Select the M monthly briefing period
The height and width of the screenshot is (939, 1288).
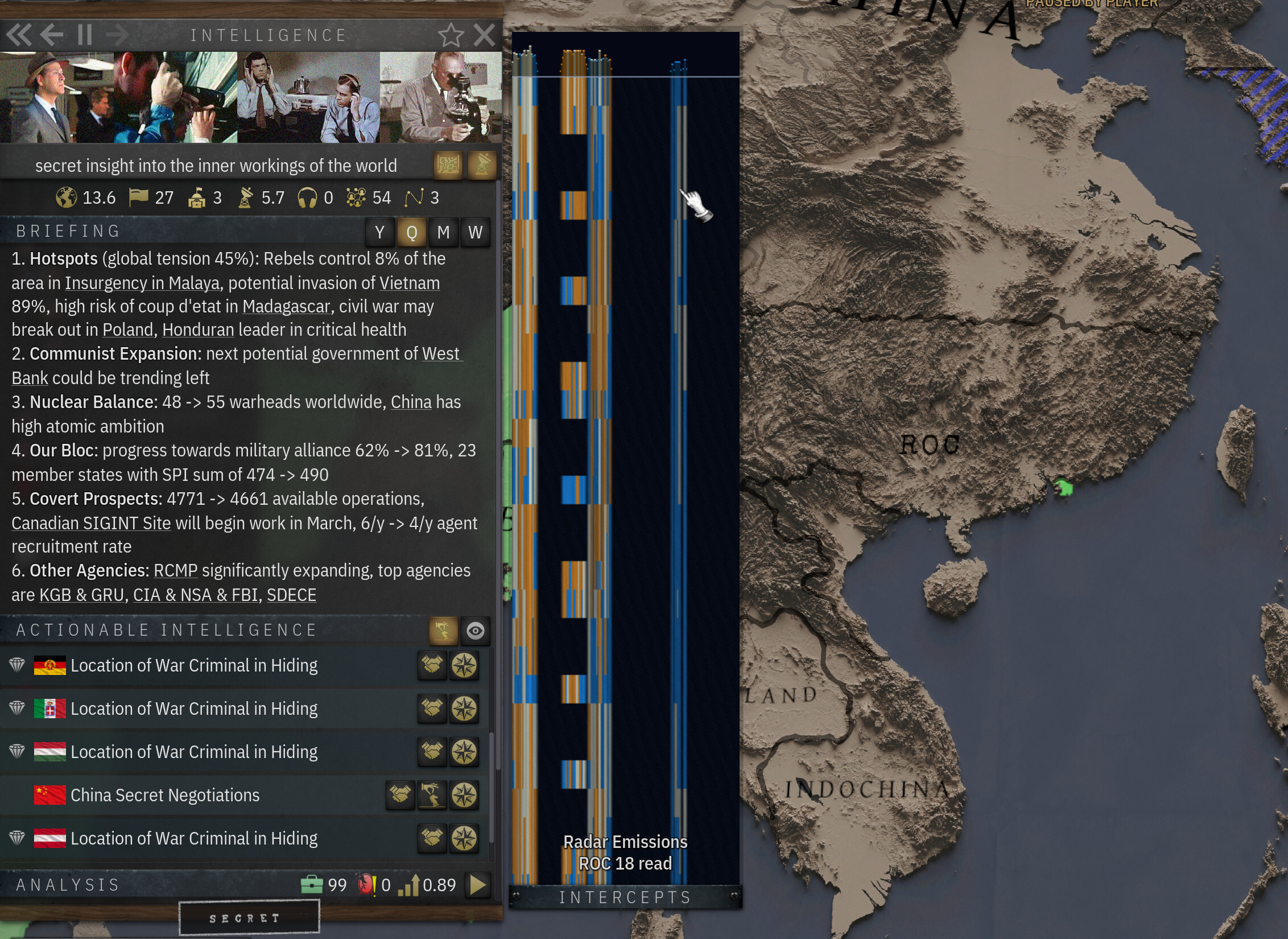pyautogui.click(x=443, y=232)
